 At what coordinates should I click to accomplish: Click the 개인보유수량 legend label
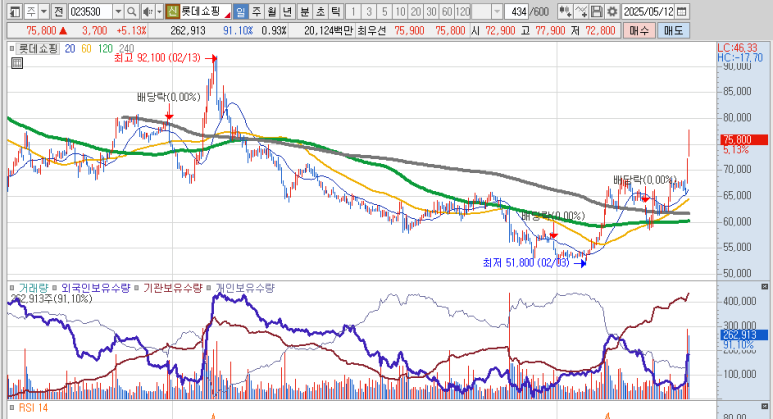click(245, 287)
